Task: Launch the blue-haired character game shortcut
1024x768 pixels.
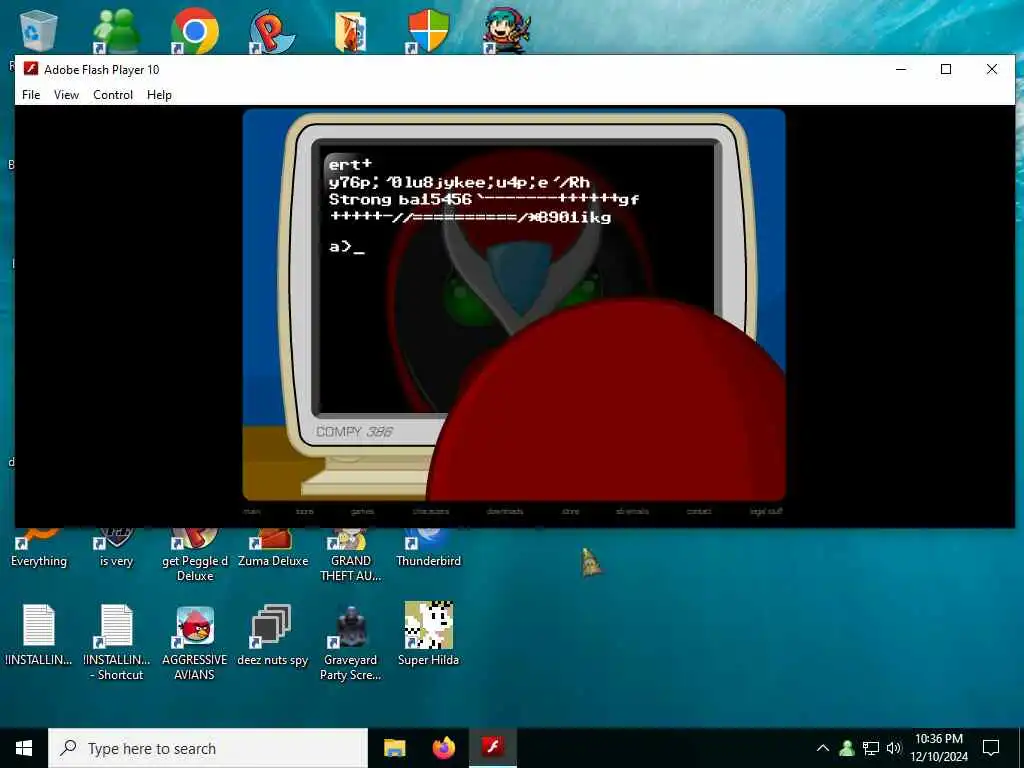Action: click(x=507, y=31)
